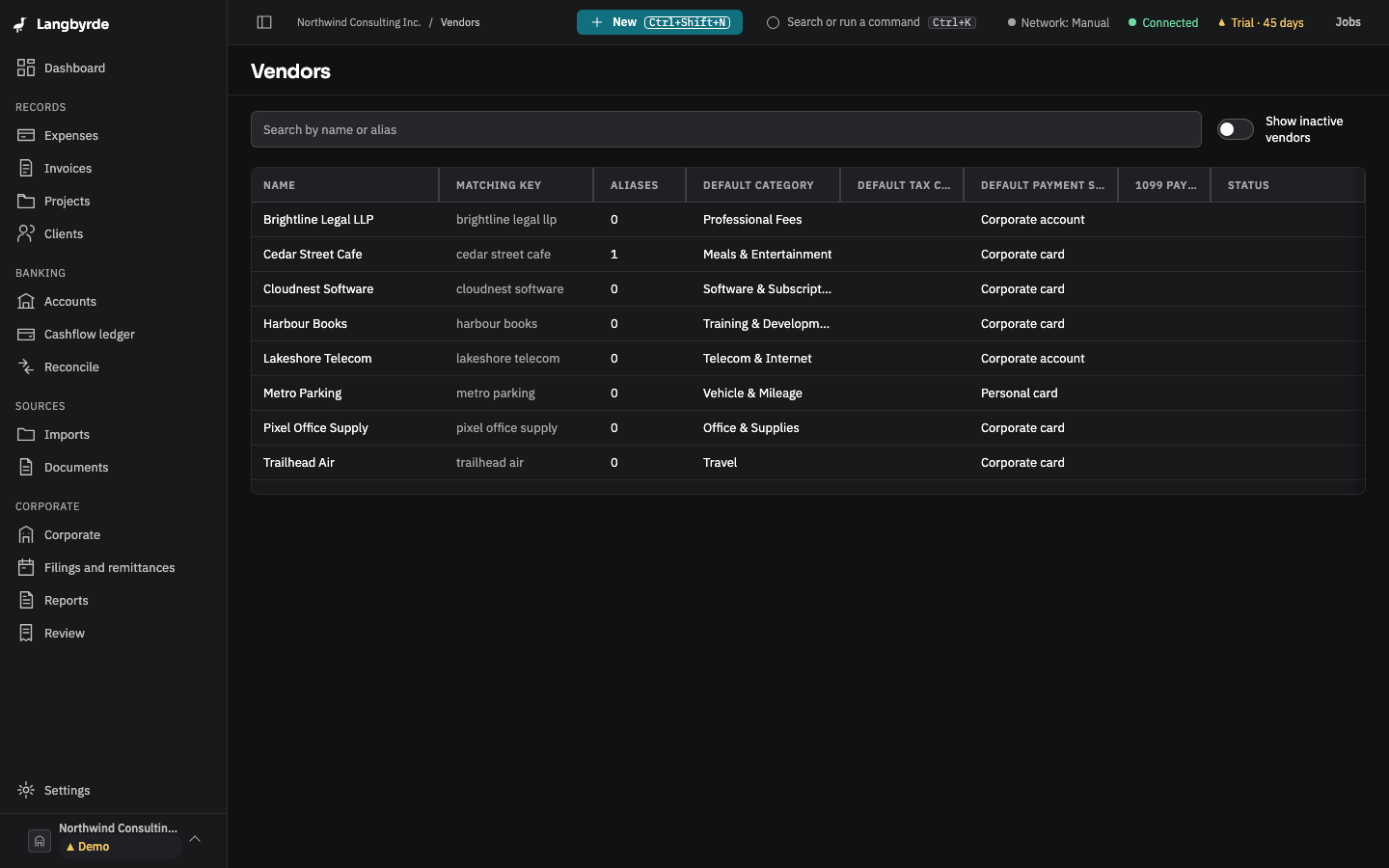The width and height of the screenshot is (1389, 868).
Task: Click the Clients people icon
Action: pyautogui.click(x=26, y=233)
